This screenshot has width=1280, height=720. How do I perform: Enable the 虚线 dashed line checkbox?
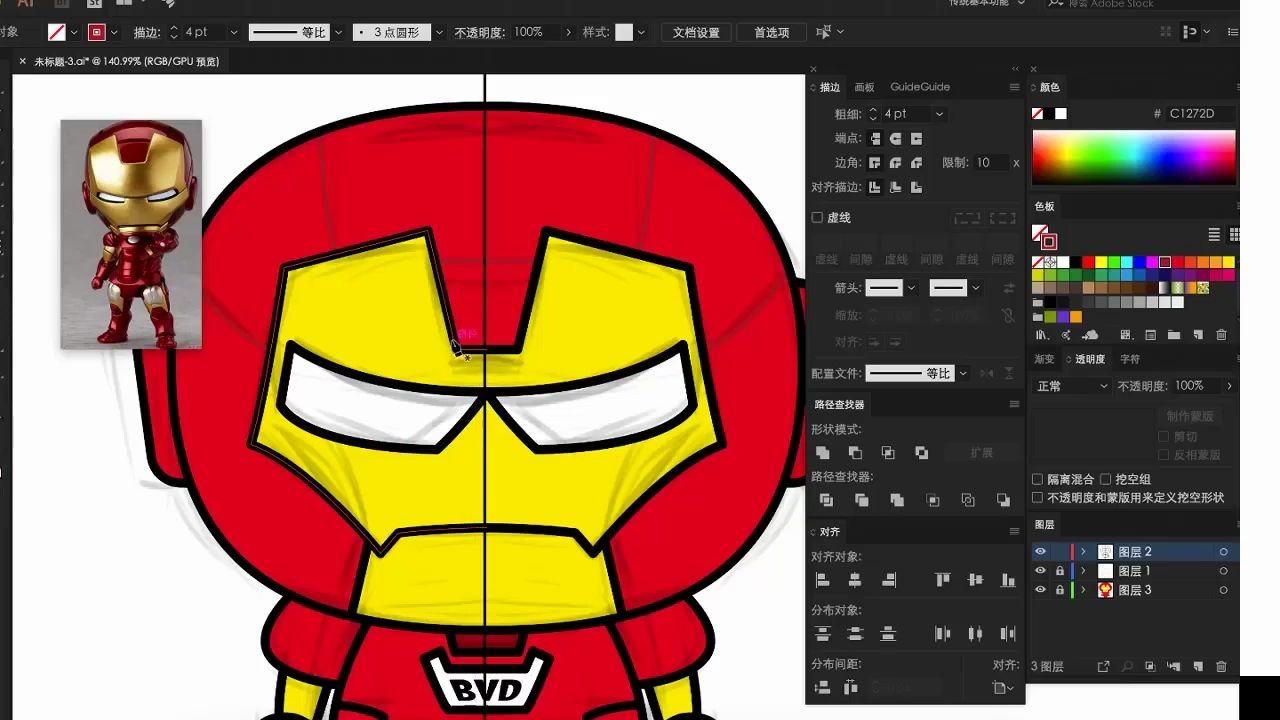point(817,217)
